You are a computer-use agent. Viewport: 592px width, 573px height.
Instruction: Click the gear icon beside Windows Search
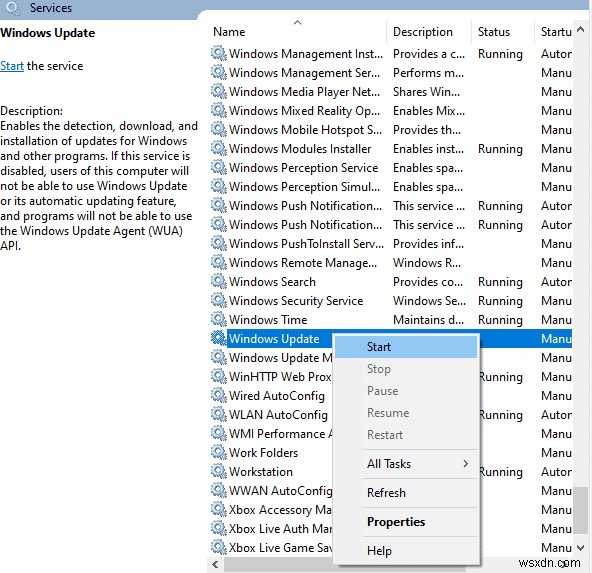219,281
